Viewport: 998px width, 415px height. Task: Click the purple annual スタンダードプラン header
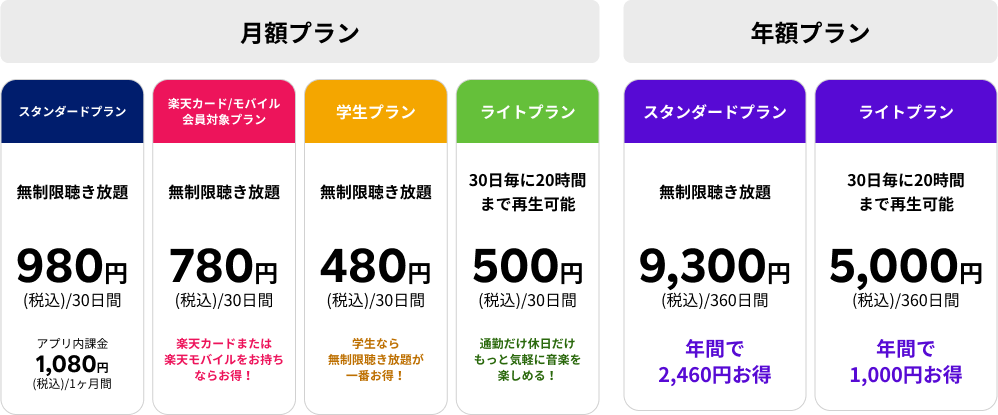click(x=715, y=111)
